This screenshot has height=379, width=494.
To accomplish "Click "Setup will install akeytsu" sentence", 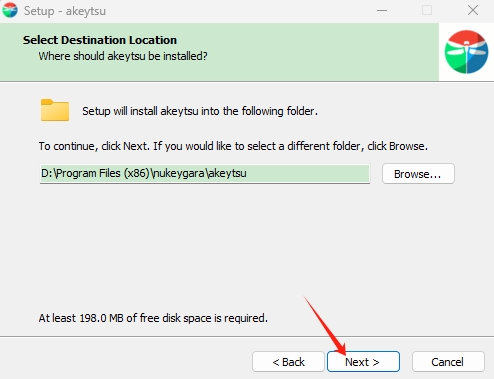I will (200, 111).
